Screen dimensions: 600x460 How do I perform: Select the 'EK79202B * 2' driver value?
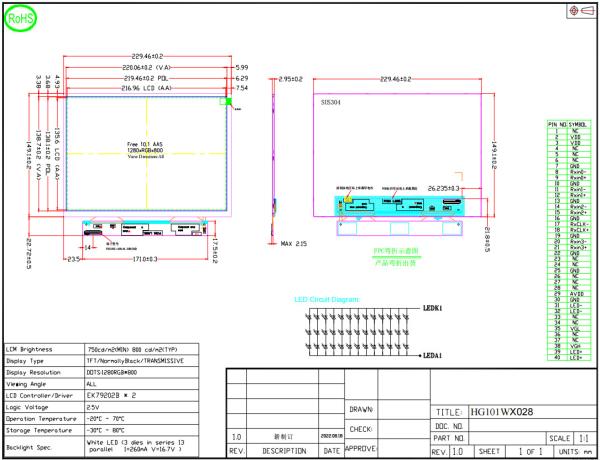pos(111,396)
